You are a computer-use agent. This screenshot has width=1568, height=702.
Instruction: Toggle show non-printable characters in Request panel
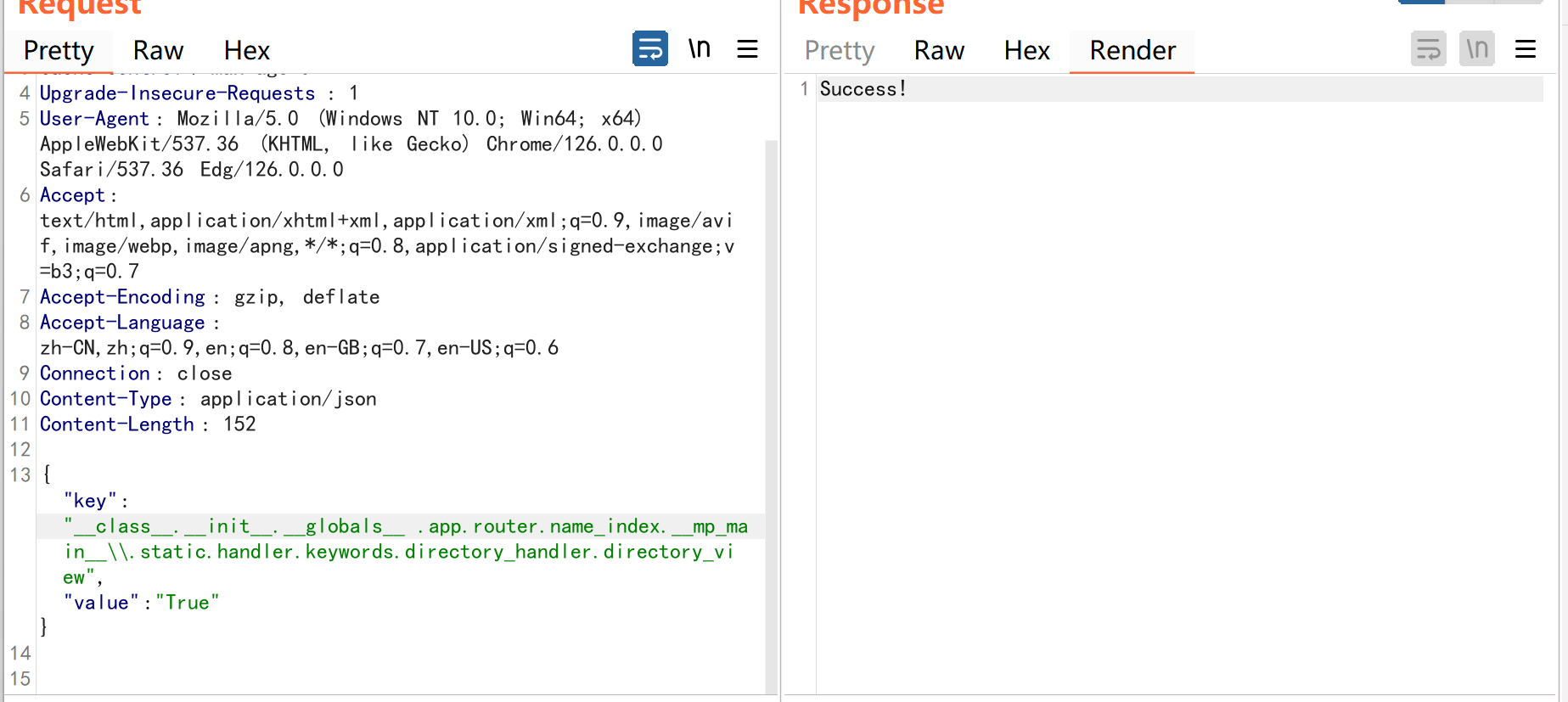[x=700, y=48]
